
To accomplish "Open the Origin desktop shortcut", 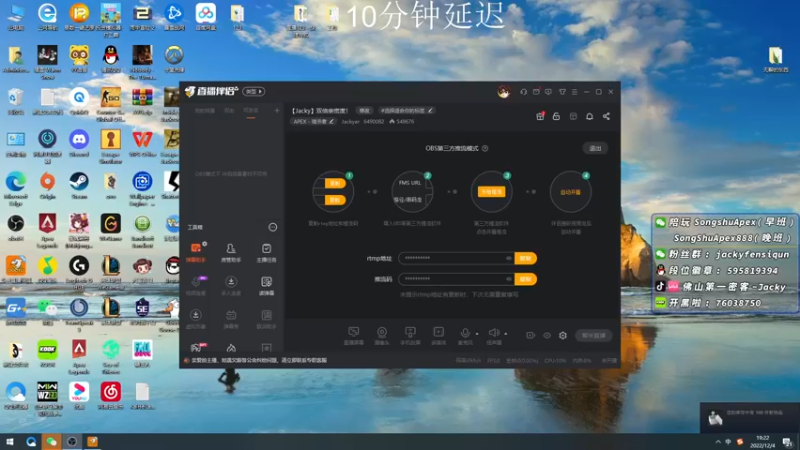I will point(47,185).
